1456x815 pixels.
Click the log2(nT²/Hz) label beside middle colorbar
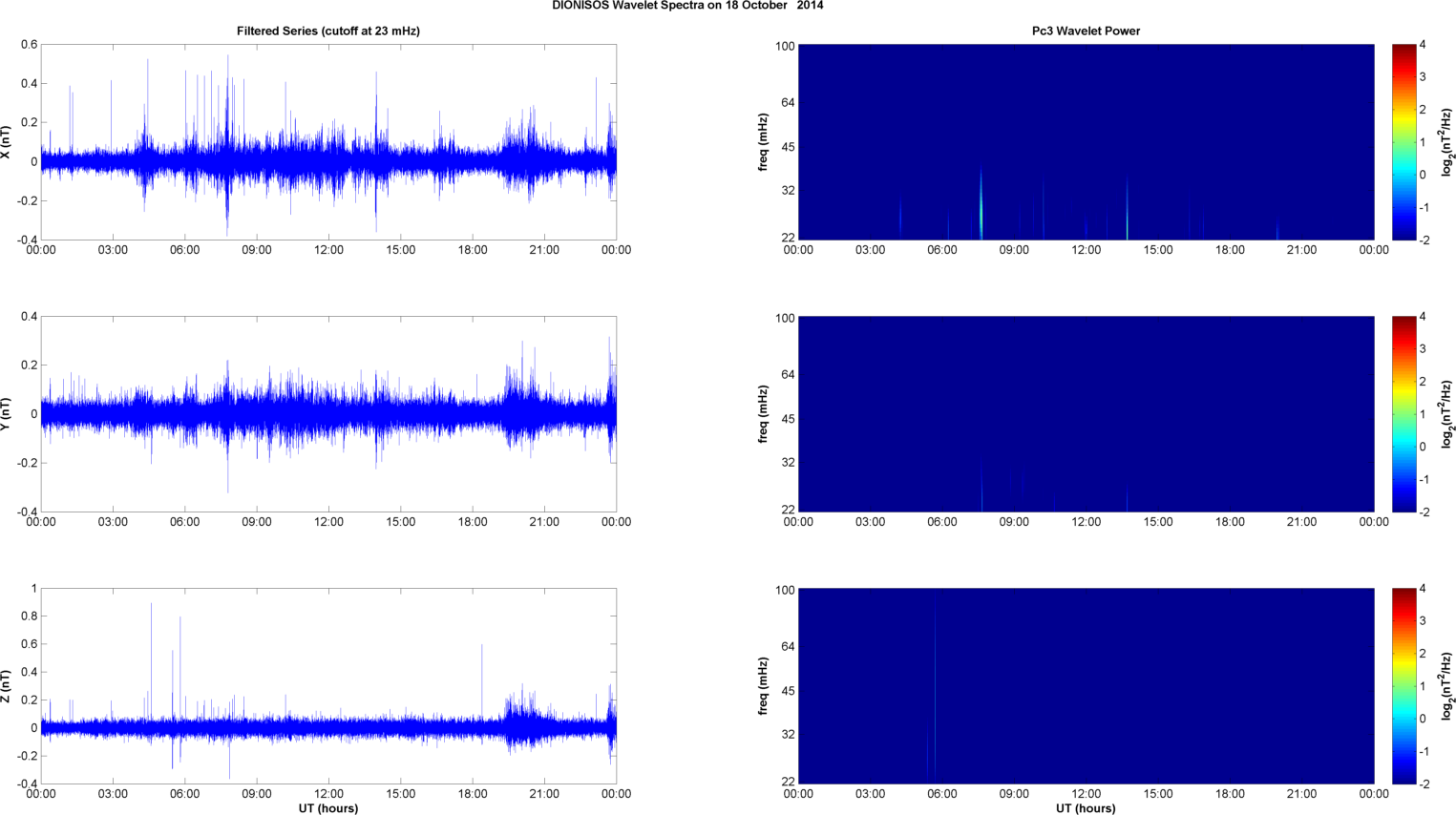coord(1446,414)
